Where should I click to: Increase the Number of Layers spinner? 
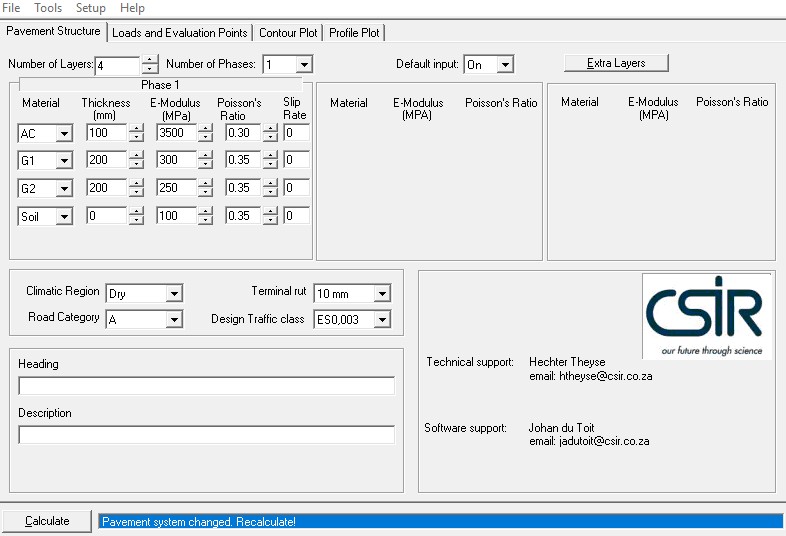click(x=150, y=59)
